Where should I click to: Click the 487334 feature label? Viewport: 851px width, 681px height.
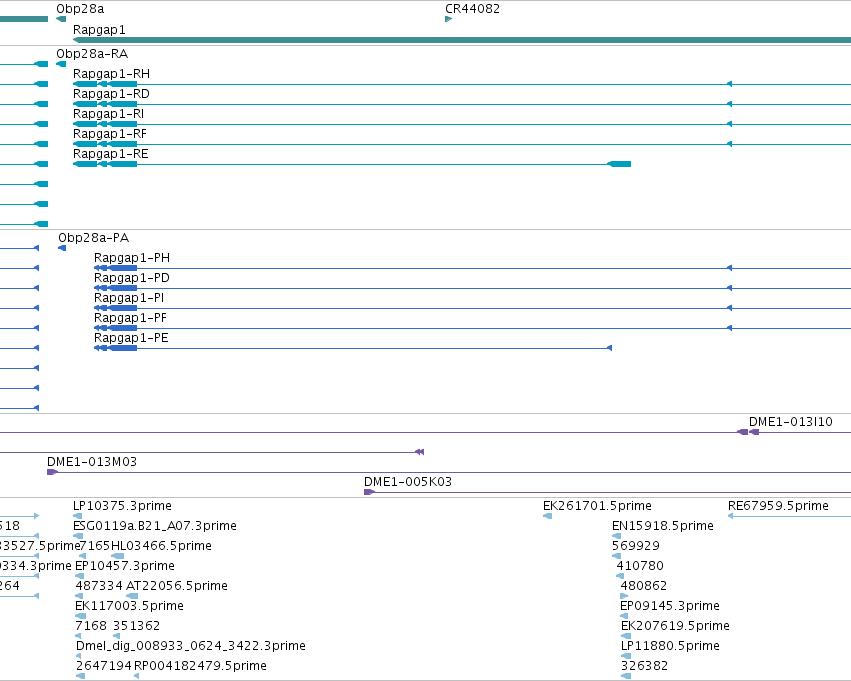(x=99, y=586)
